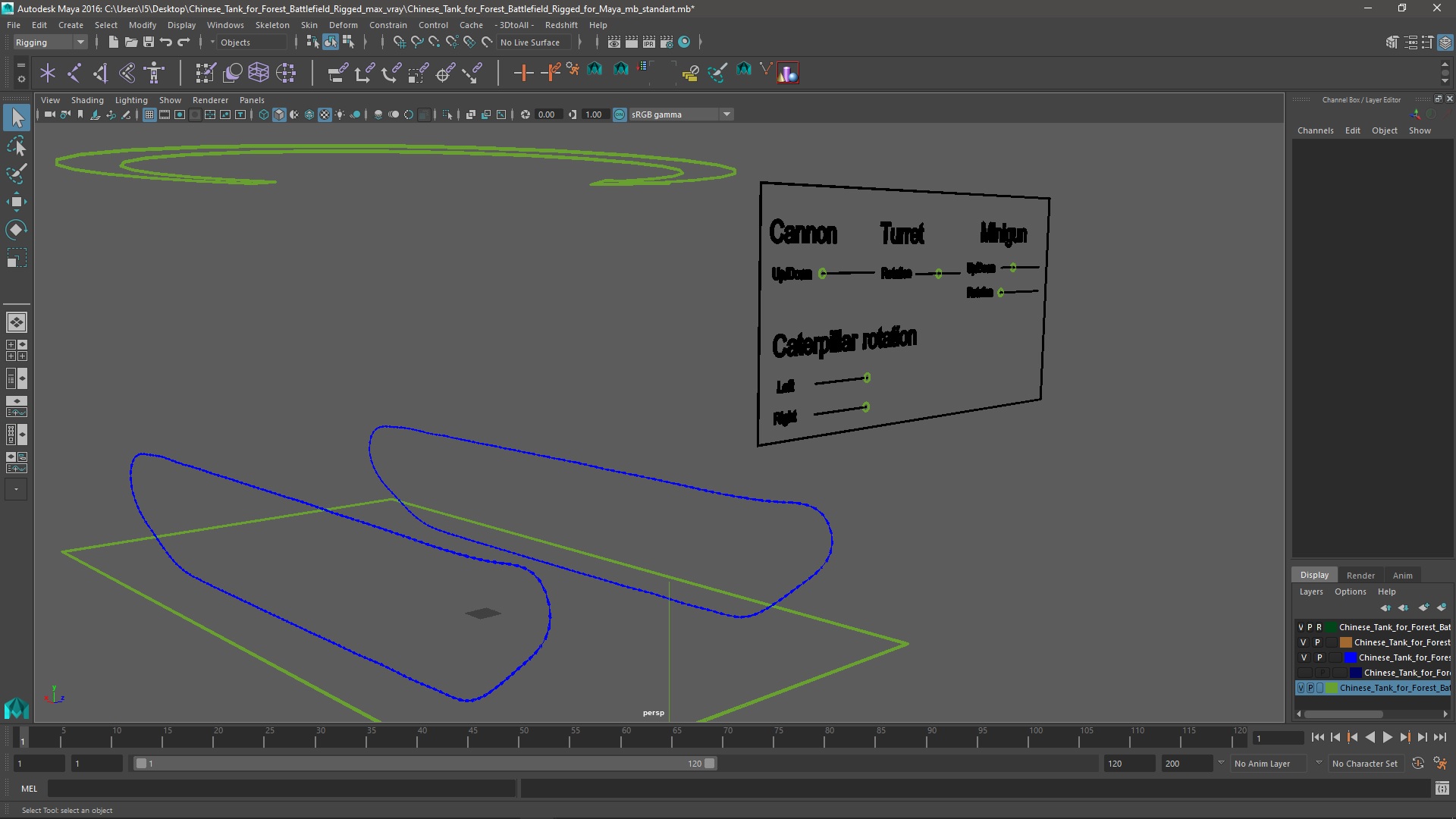Image resolution: width=1456 pixels, height=819 pixels.
Task: Click the Snap to Grids magnet icon
Action: tap(399, 42)
